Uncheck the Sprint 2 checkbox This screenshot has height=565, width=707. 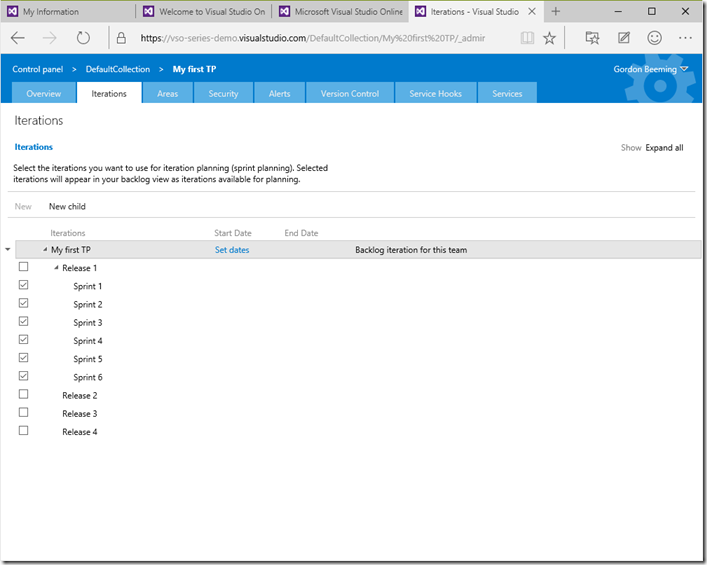(23, 303)
